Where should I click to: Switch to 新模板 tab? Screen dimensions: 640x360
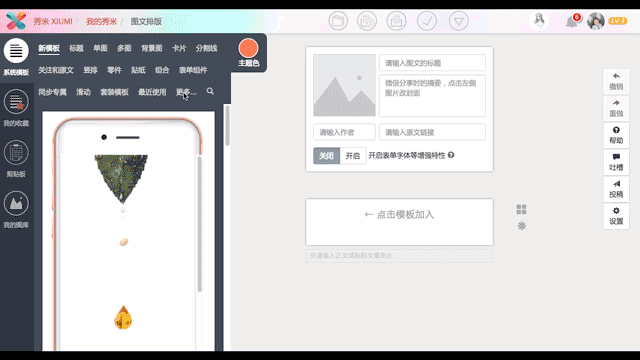49,49
